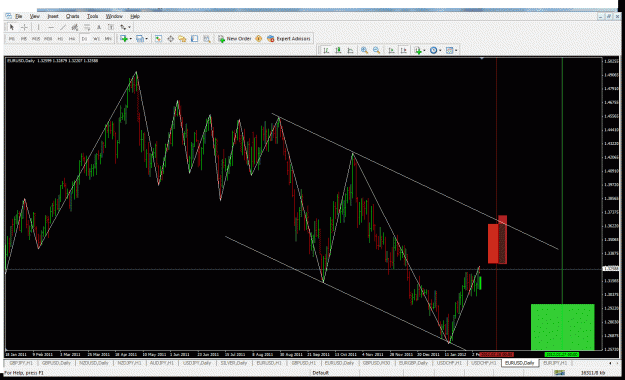Open the Data Window icon

coord(171,39)
